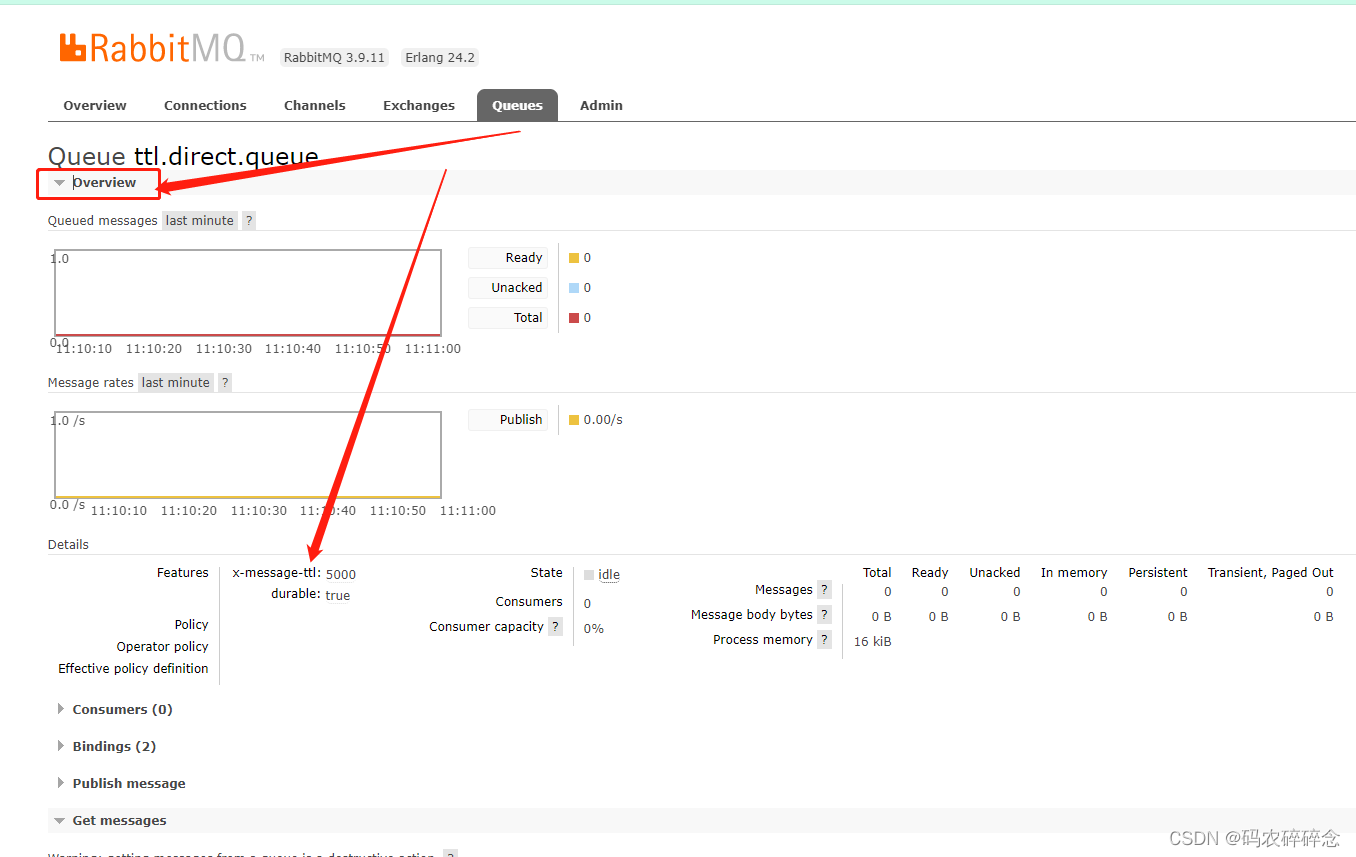Click the Erlang 24.2 version badge

[x=440, y=58]
